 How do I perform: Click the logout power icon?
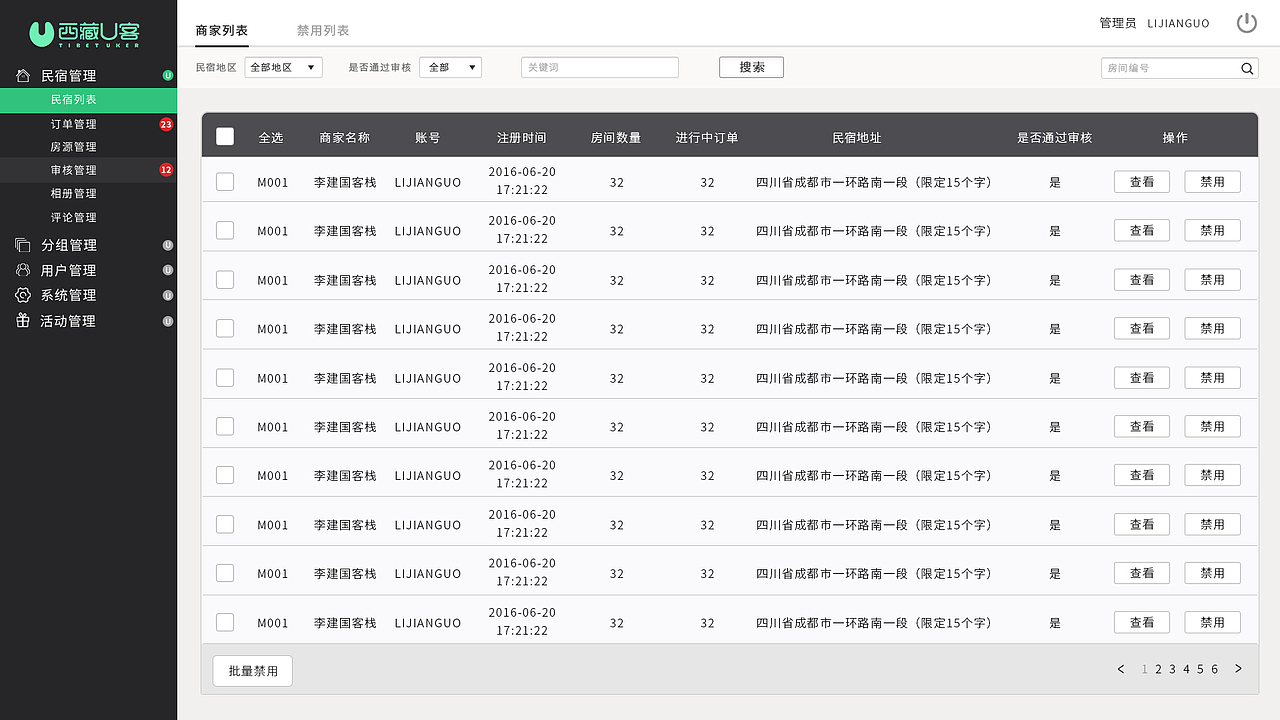point(1247,21)
